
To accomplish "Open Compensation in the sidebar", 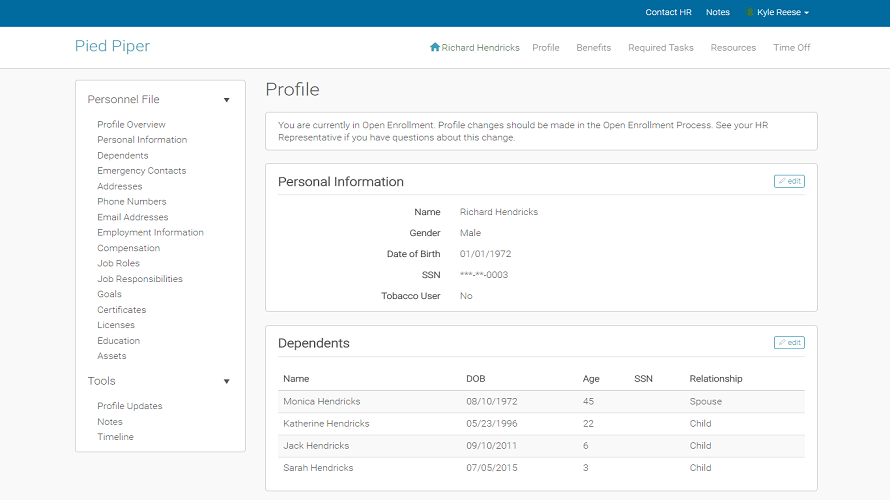I will [128, 248].
